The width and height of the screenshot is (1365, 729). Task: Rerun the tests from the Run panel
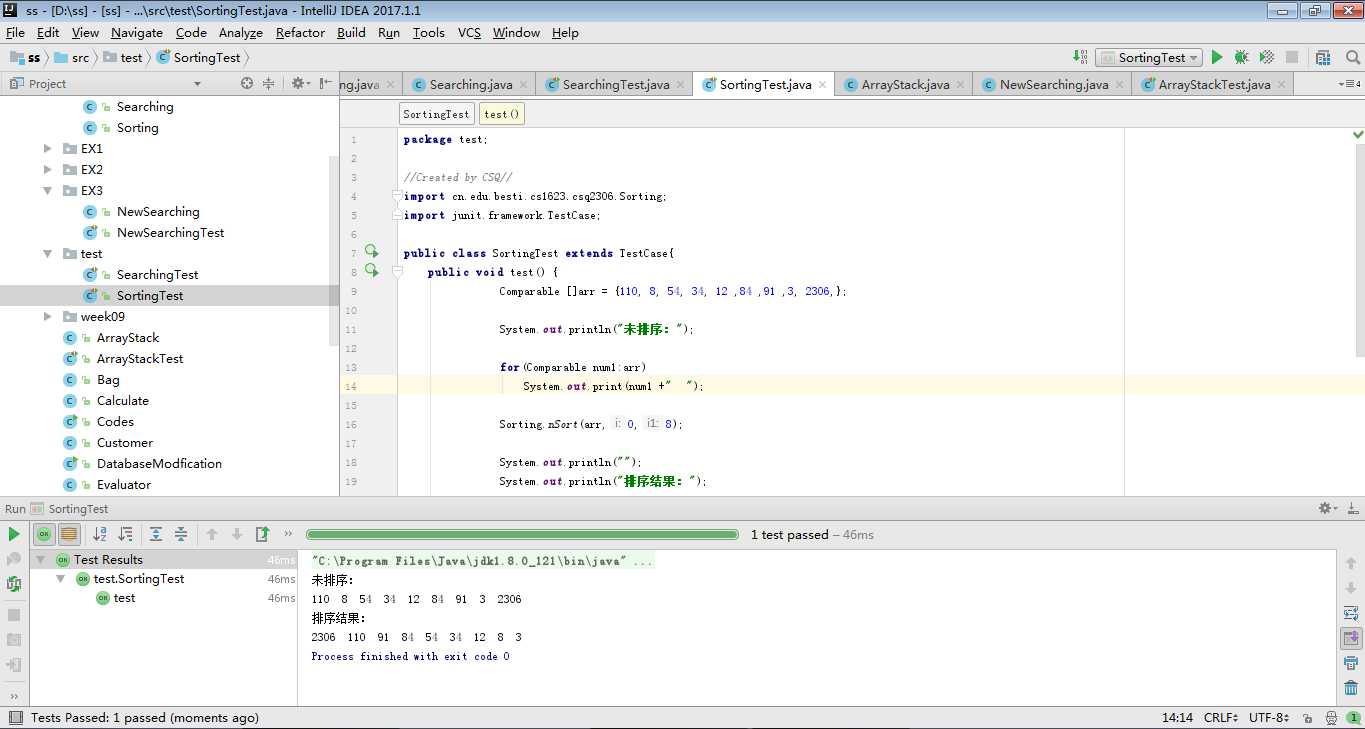click(14, 534)
